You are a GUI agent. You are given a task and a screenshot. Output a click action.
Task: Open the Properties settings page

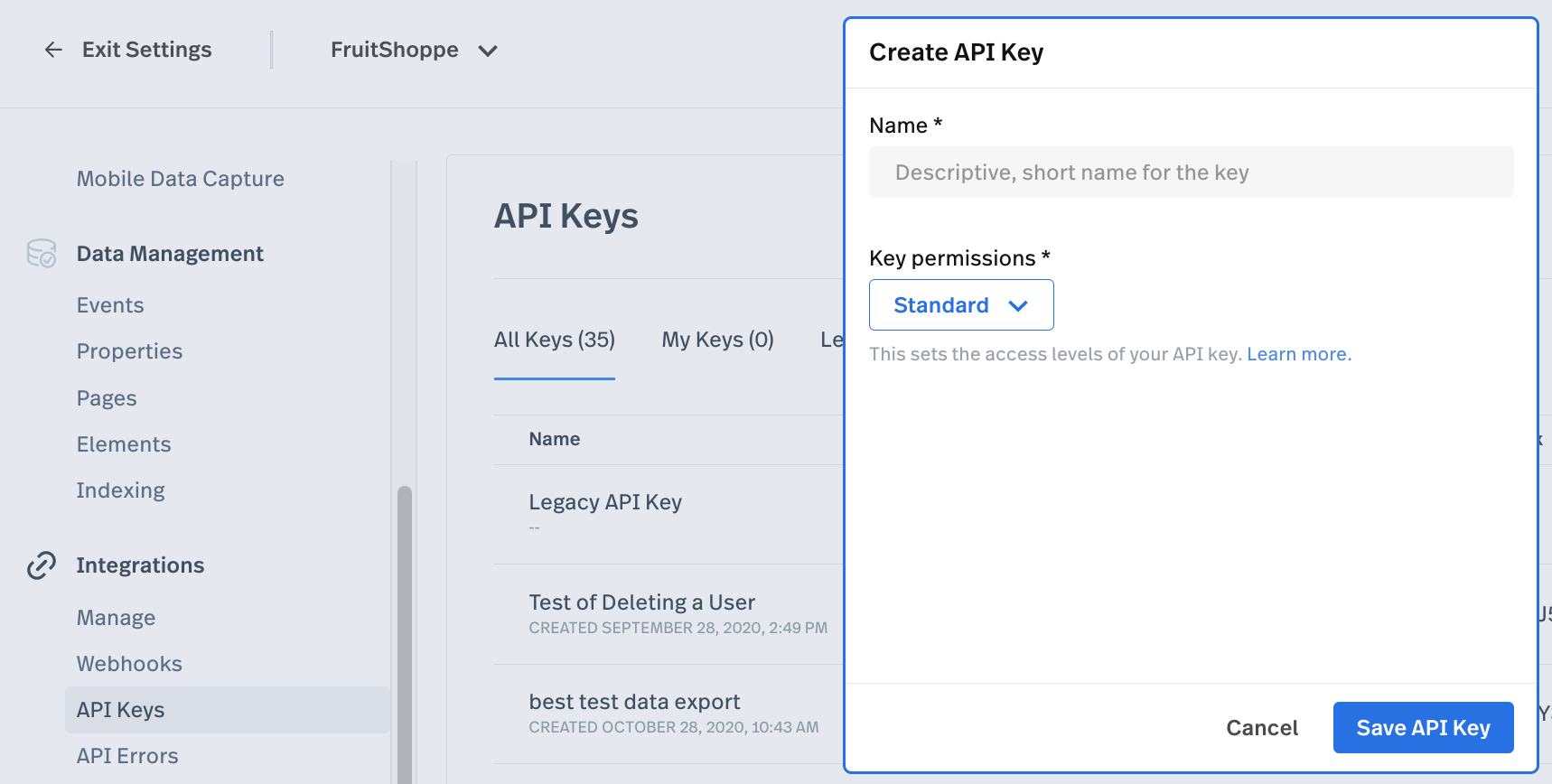pyautogui.click(x=129, y=351)
